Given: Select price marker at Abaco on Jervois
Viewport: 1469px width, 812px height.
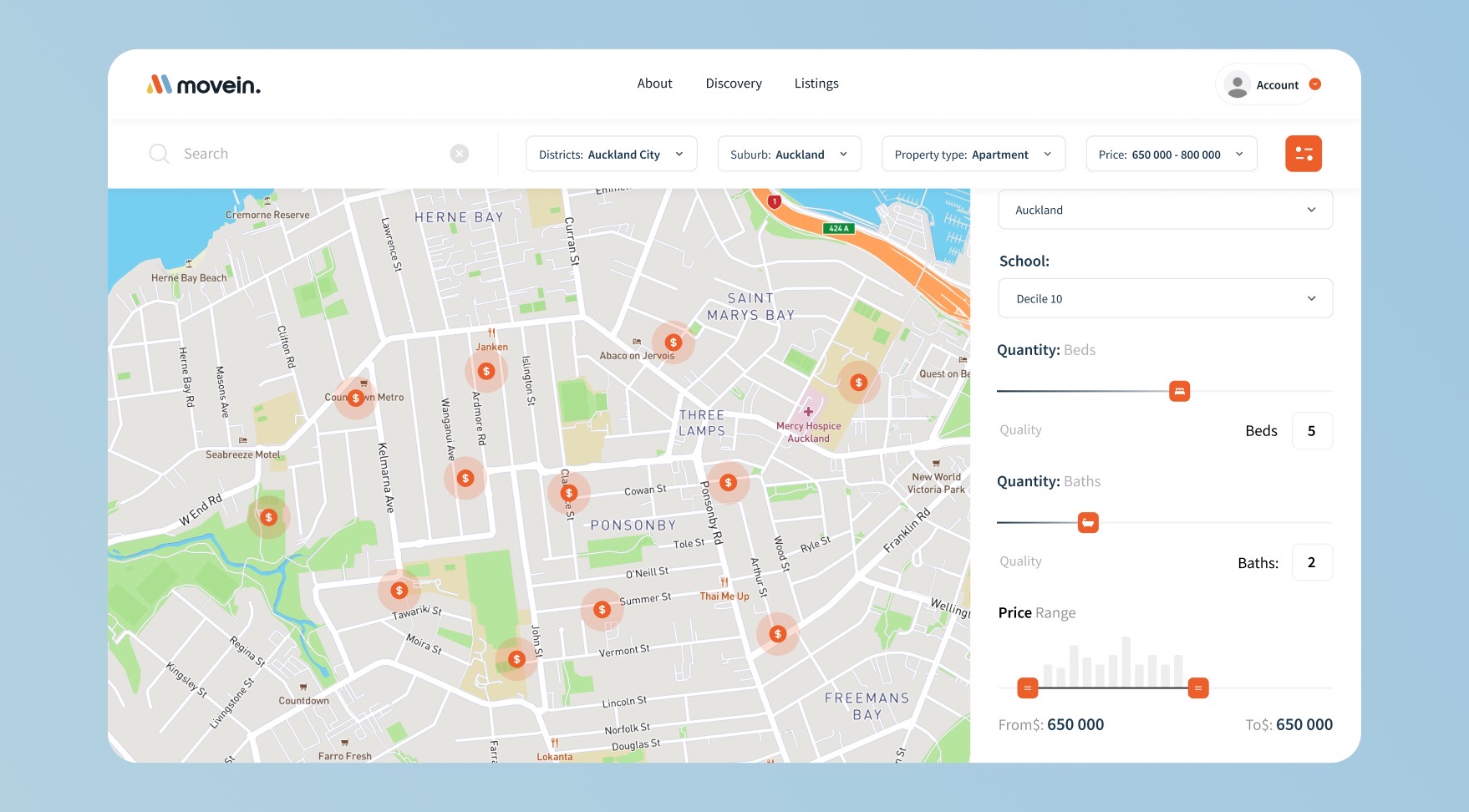Looking at the screenshot, I should point(674,343).
